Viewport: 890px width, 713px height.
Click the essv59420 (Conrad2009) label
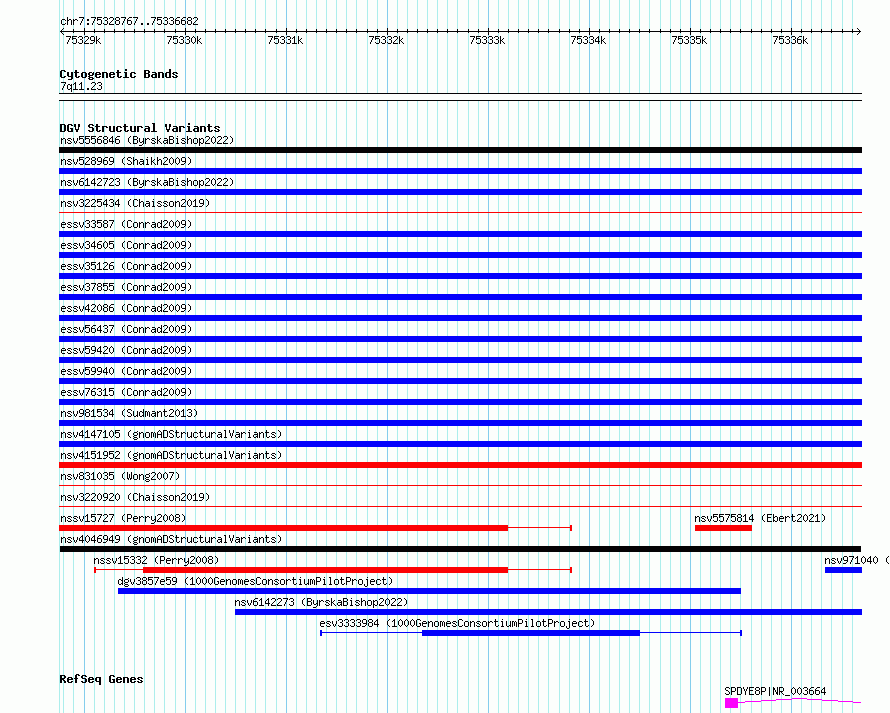click(x=126, y=350)
